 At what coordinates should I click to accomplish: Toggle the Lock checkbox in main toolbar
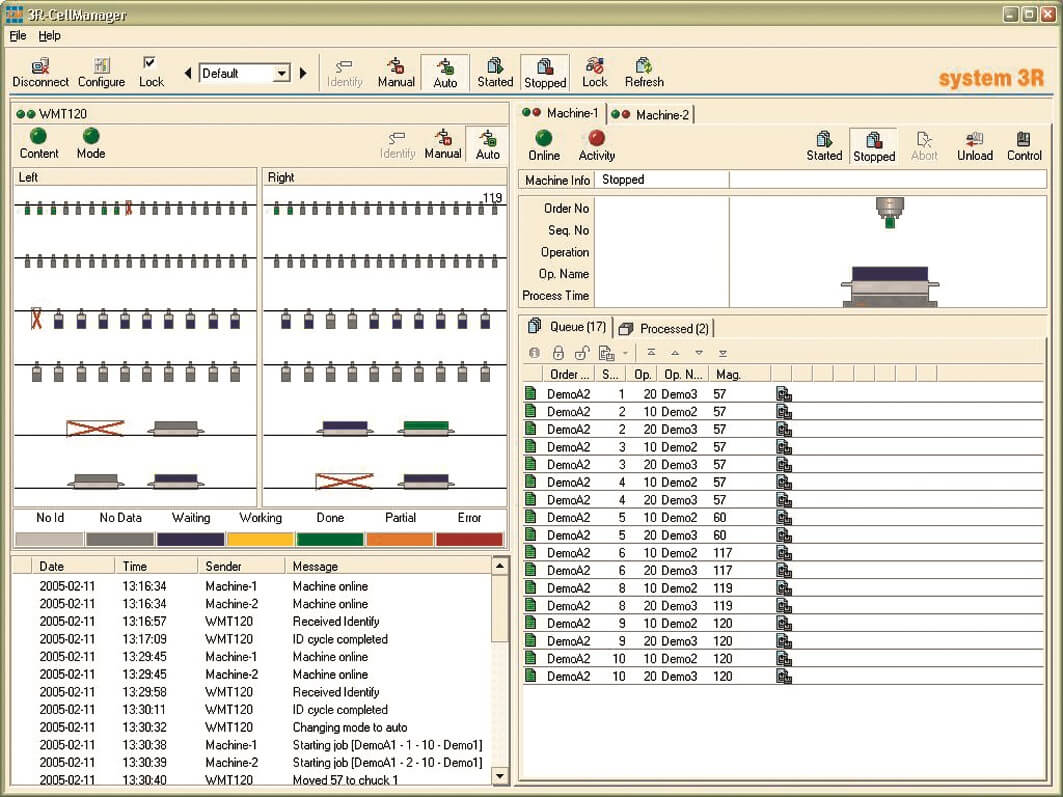[x=150, y=63]
